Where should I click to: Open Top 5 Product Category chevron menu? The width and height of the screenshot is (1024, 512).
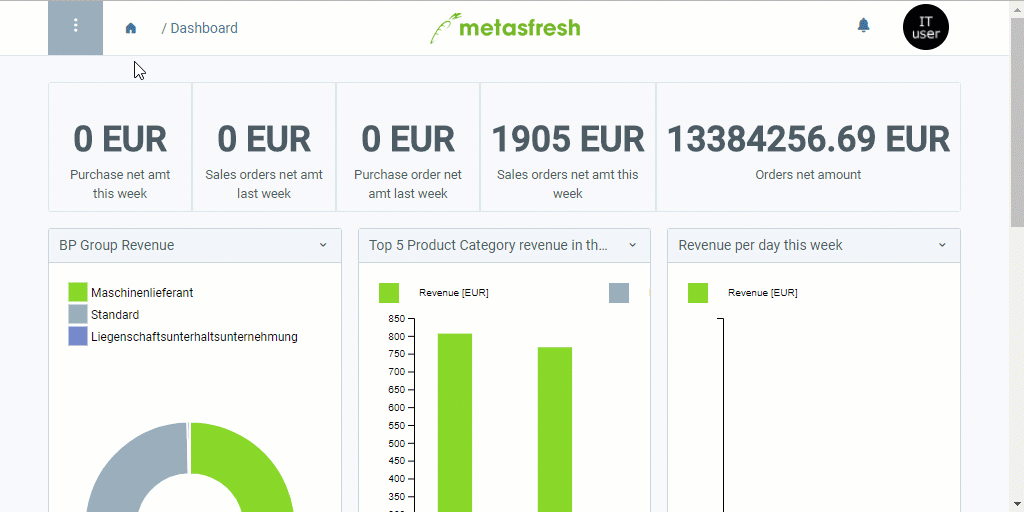[x=632, y=245]
